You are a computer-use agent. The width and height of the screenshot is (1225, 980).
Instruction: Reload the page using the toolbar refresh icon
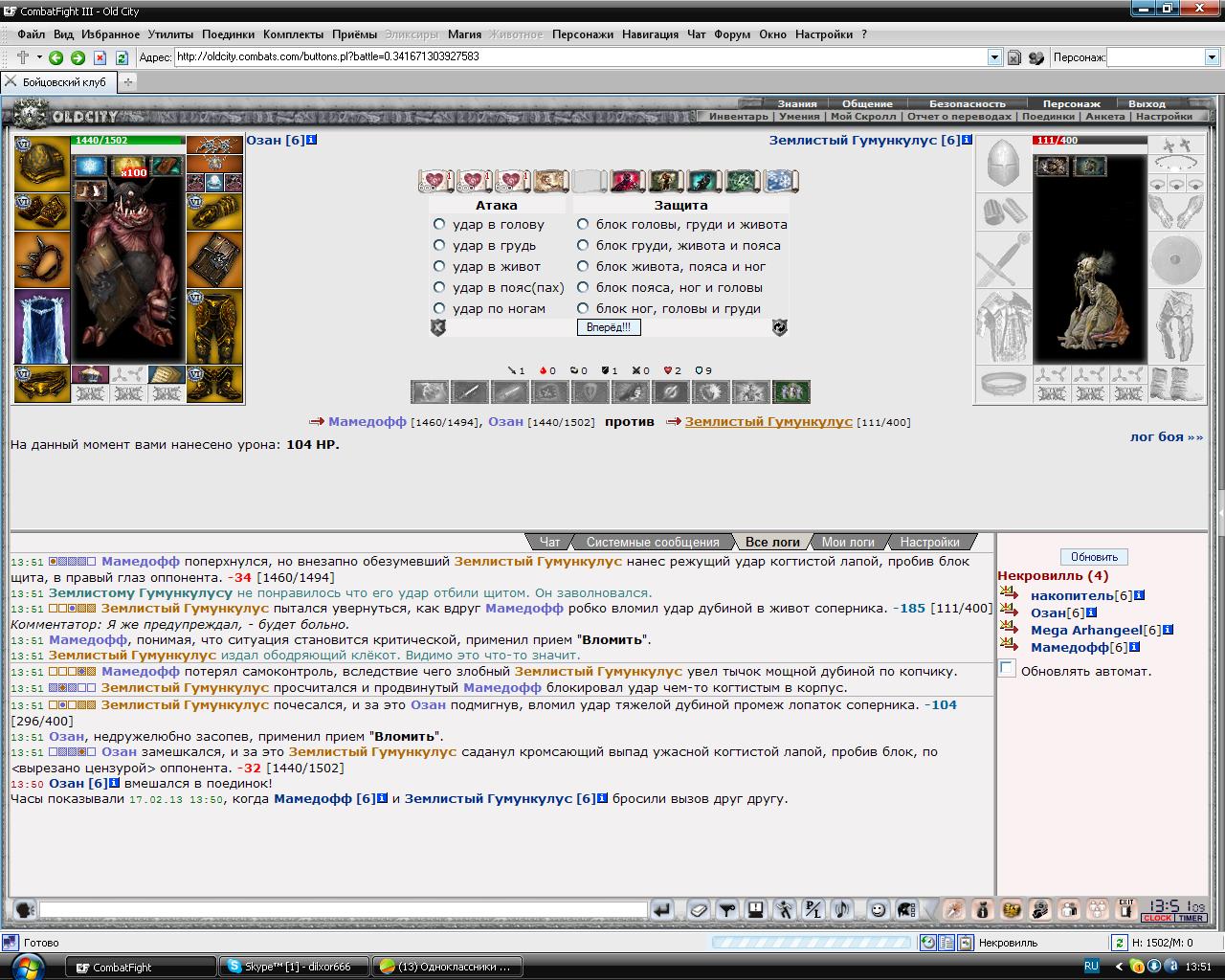pos(122,57)
